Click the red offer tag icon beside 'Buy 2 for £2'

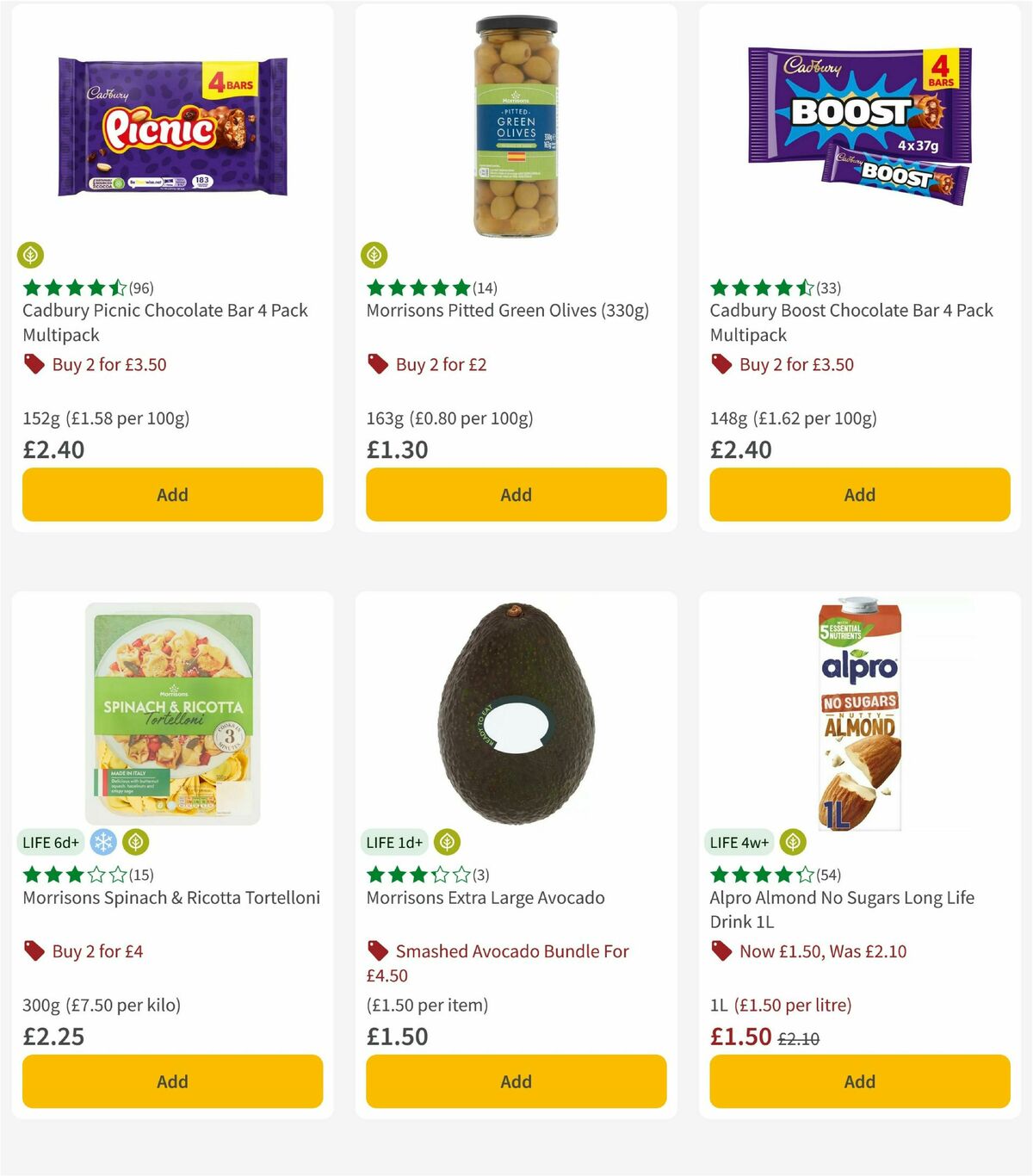(377, 364)
